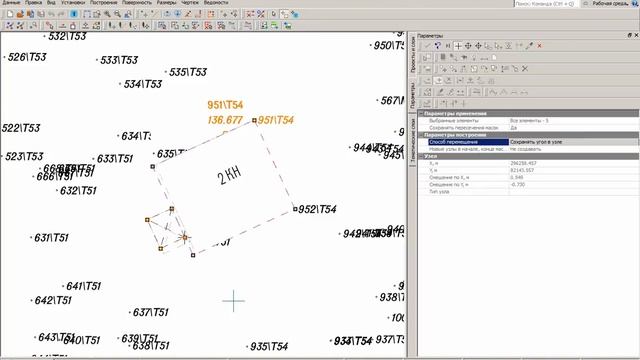Edit the Y, м coordinate field

coord(573,170)
